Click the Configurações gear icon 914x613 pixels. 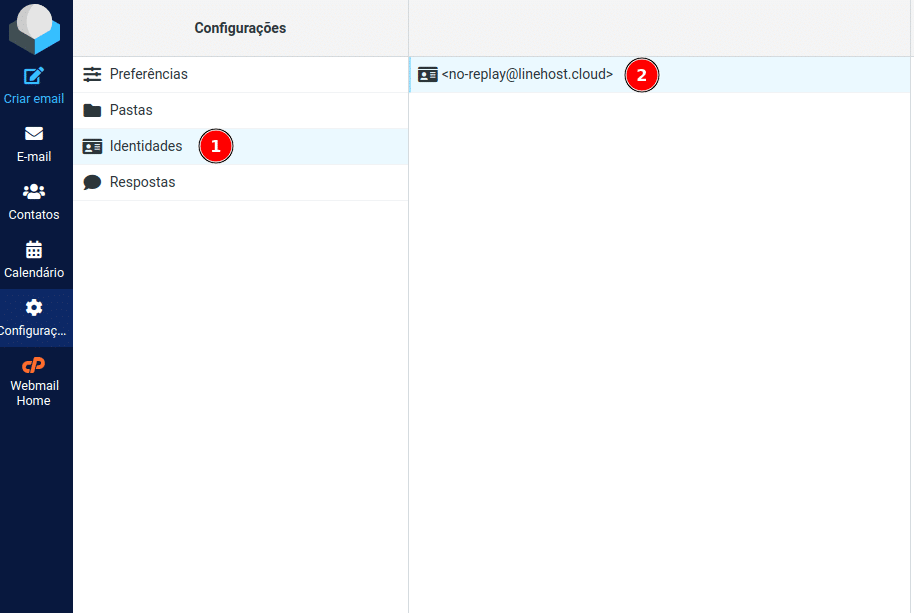34,307
